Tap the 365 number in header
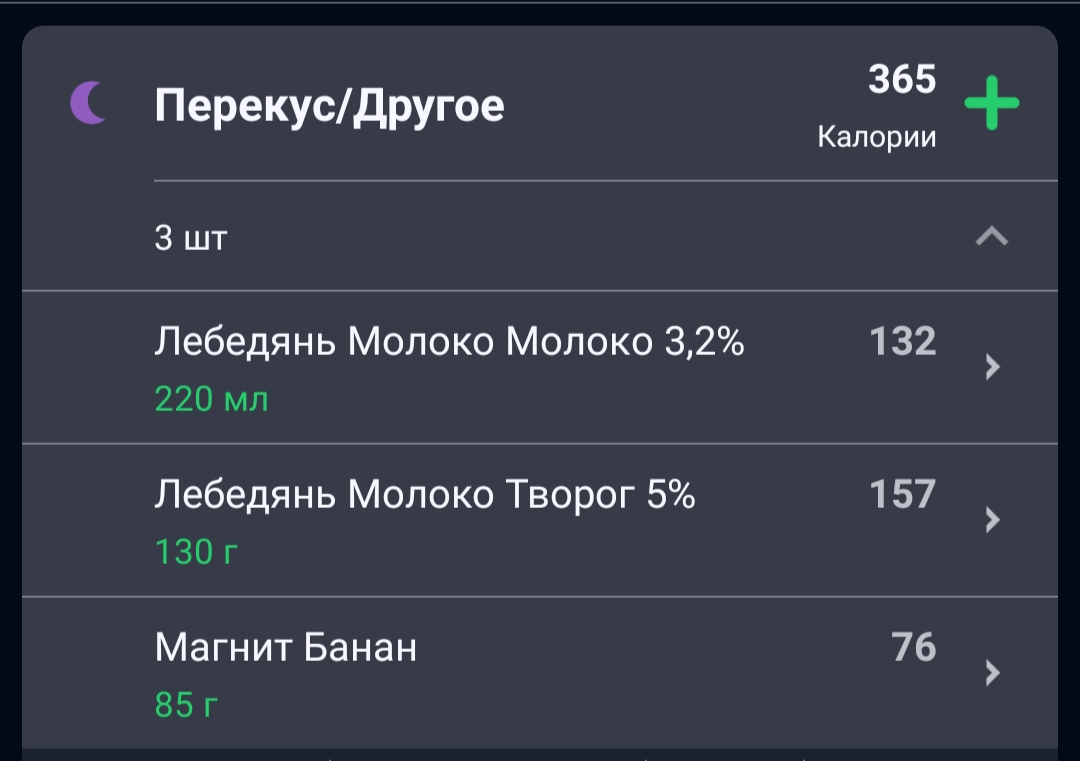The image size is (1080, 761). coord(902,79)
